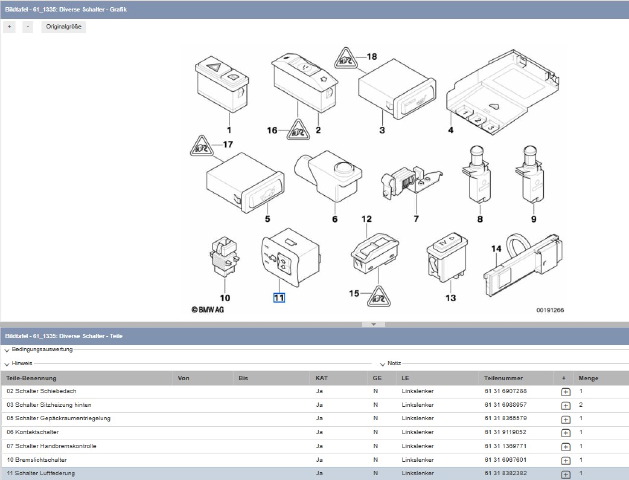
Task: Select row 07 Schalter Handbremskontrolle
Action: pyautogui.click(x=314, y=446)
